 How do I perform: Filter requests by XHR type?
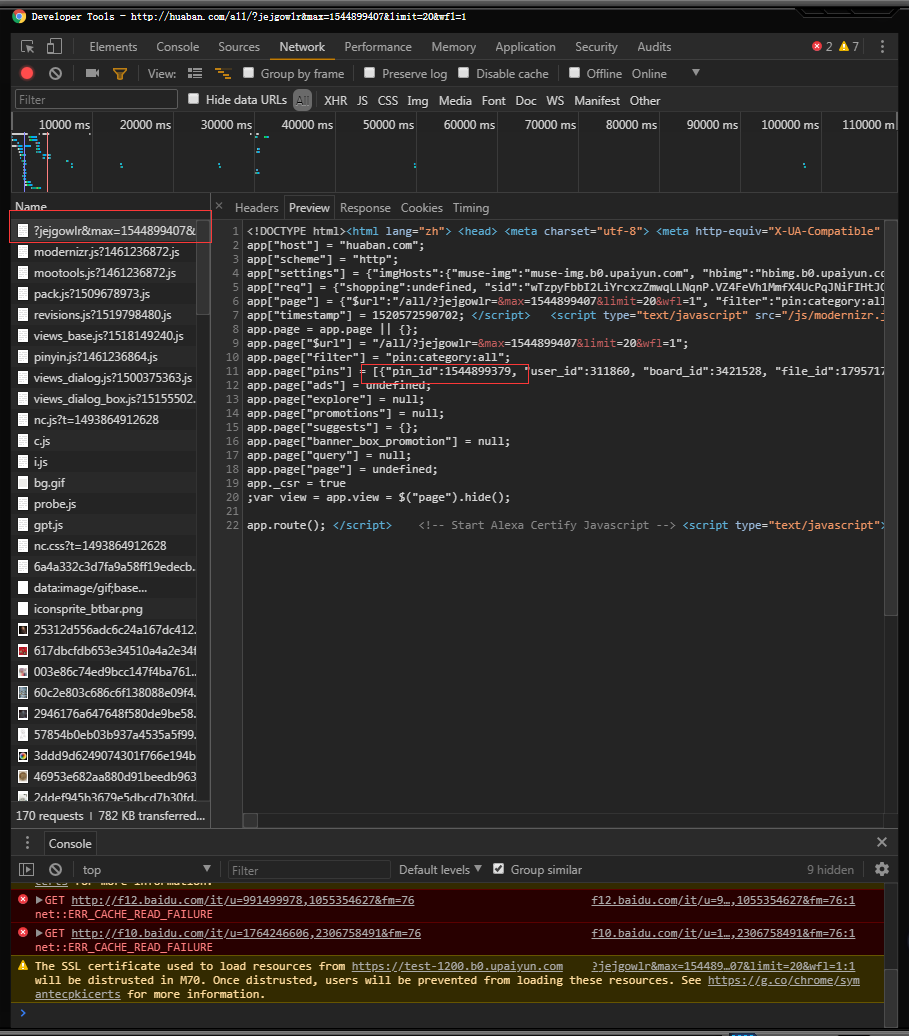335,100
